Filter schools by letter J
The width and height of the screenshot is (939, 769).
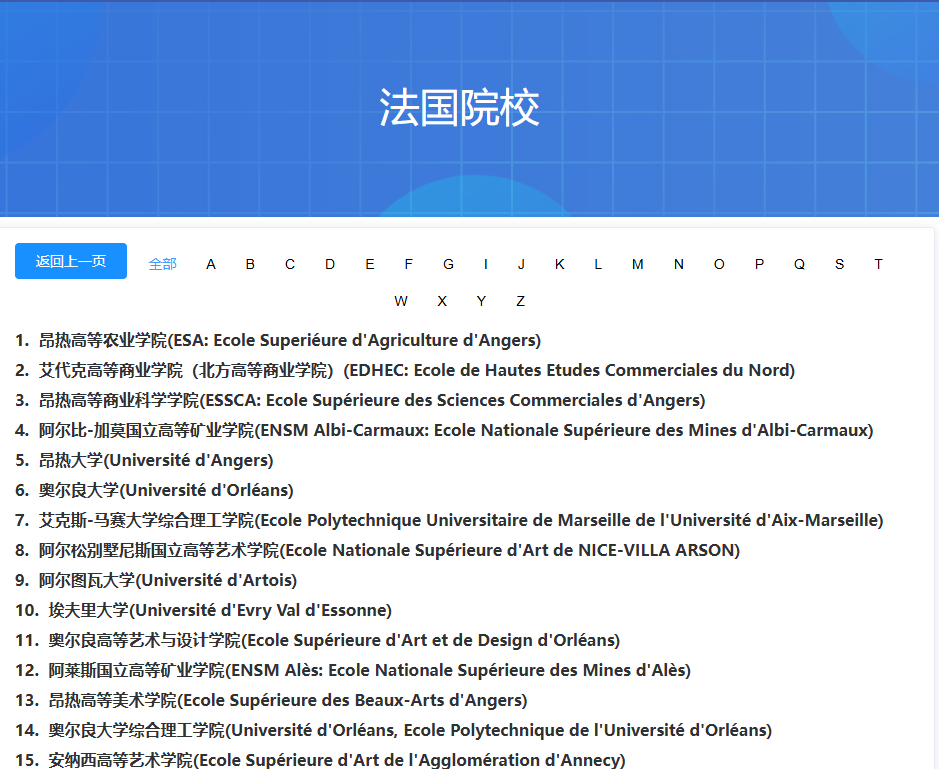(x=522, y=264)
